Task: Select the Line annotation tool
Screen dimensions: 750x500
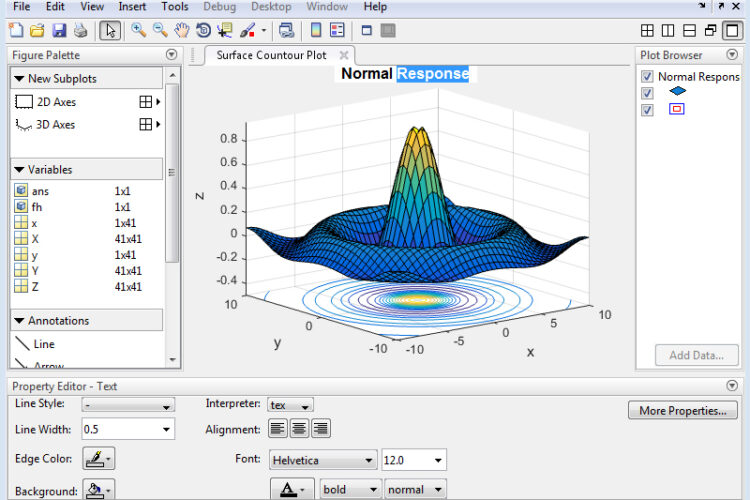Action: coord(35,344)
